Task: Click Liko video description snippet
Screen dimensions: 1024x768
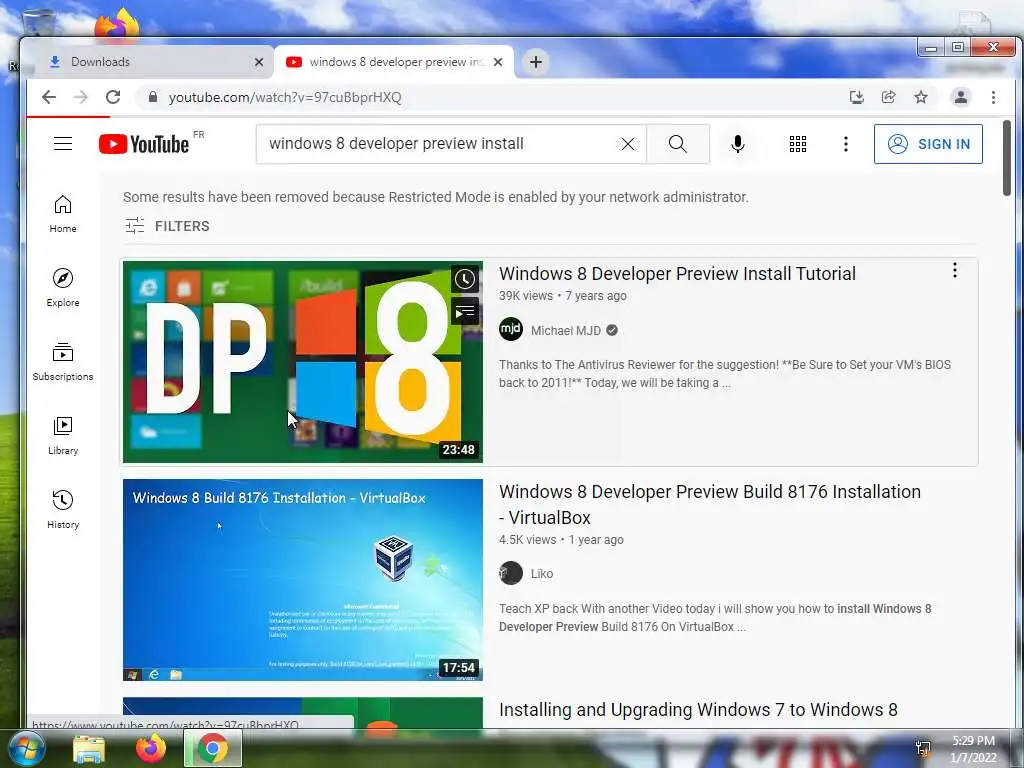Action: 715,618
